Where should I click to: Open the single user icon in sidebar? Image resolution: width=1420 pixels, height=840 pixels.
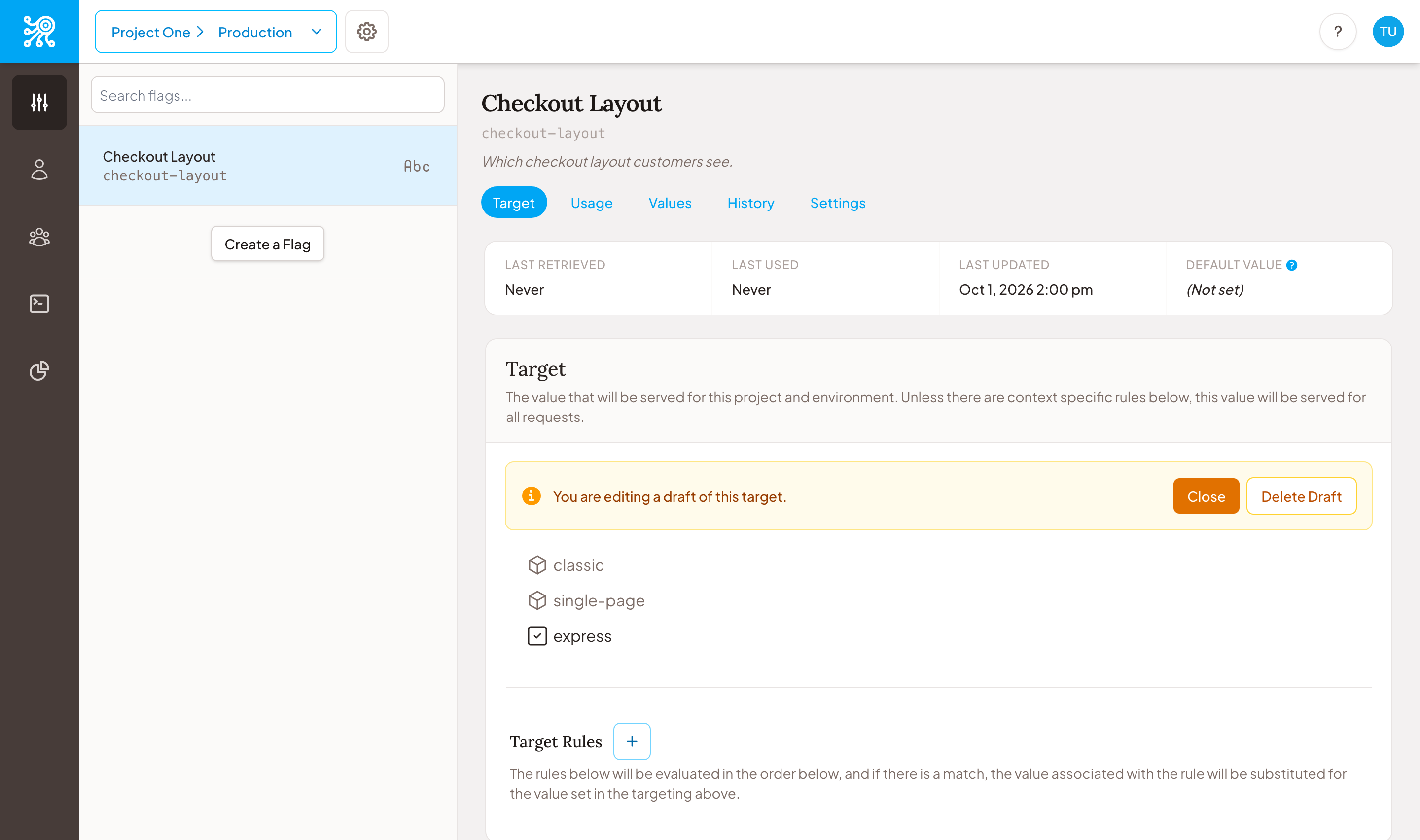tap(39, 169)
